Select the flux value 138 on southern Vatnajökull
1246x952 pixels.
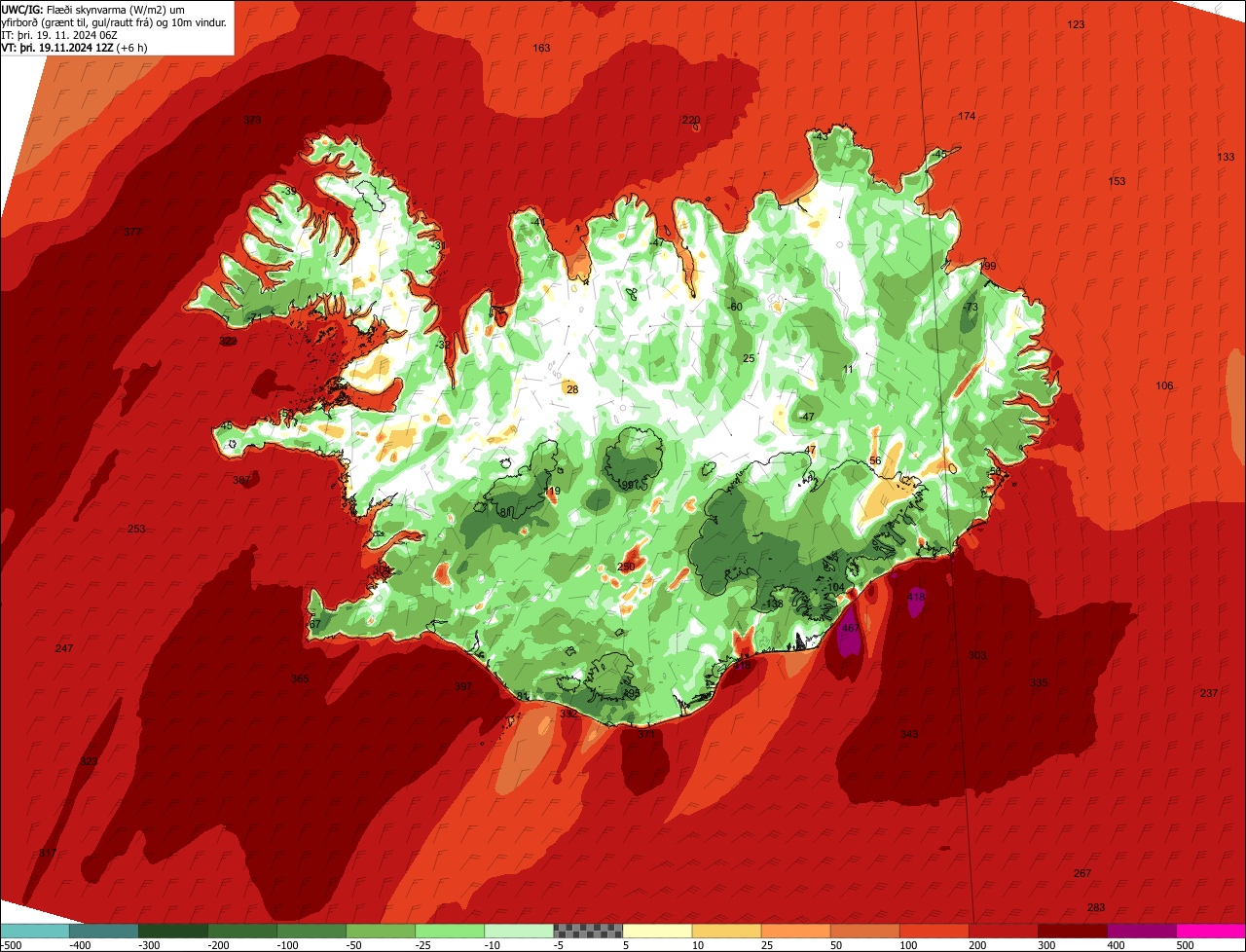775,604
